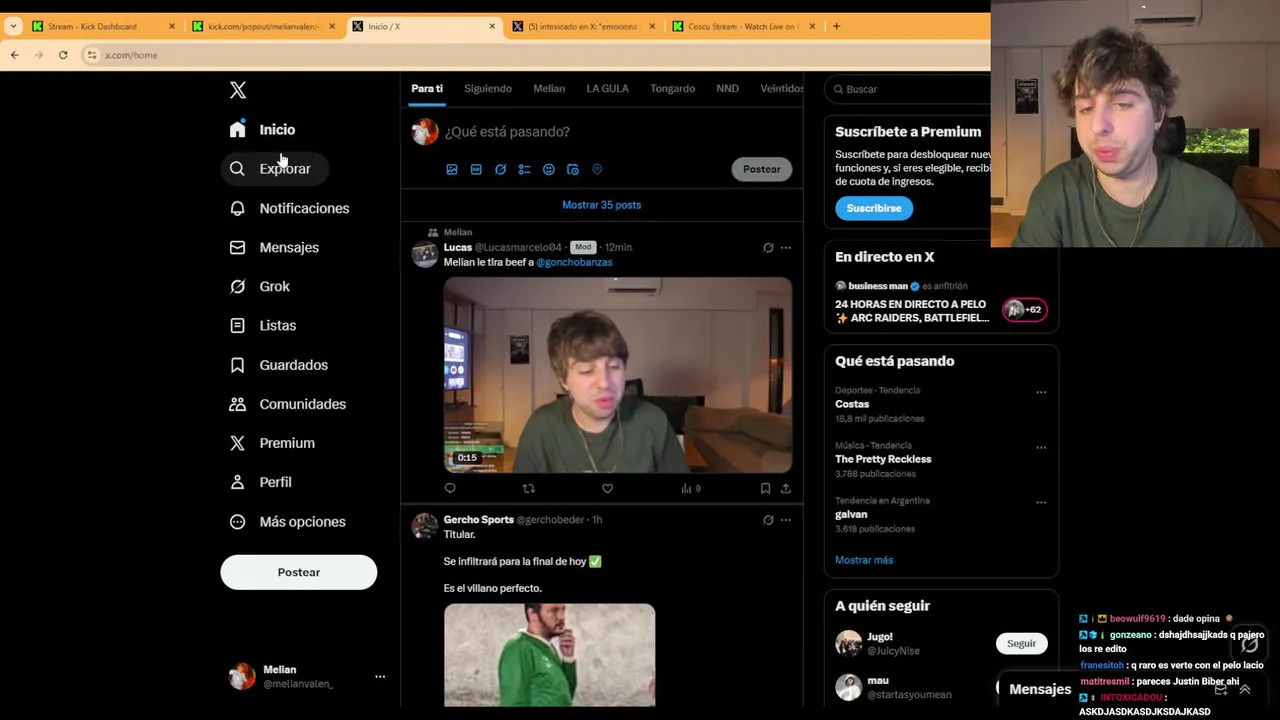Open Grok from the sidebar
Screen dimensions: 1280x720
point(260,286)
